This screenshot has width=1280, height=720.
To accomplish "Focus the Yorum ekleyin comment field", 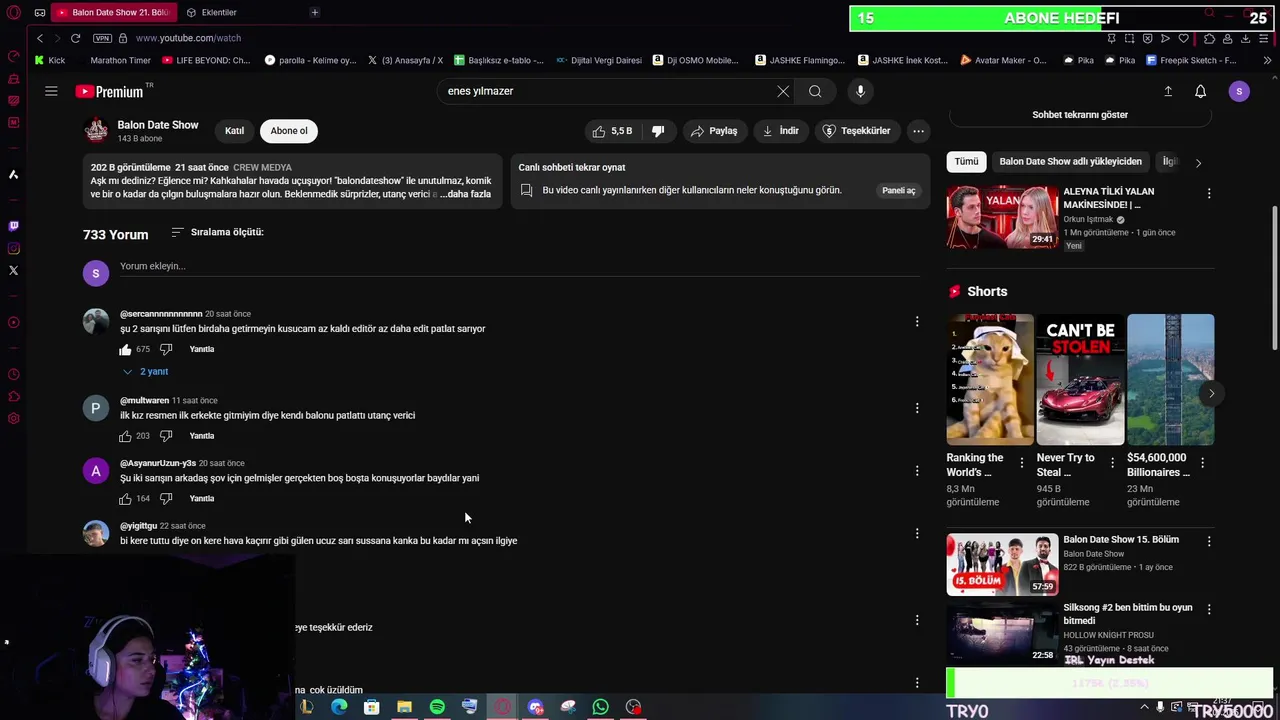I will tap(519, 266).
